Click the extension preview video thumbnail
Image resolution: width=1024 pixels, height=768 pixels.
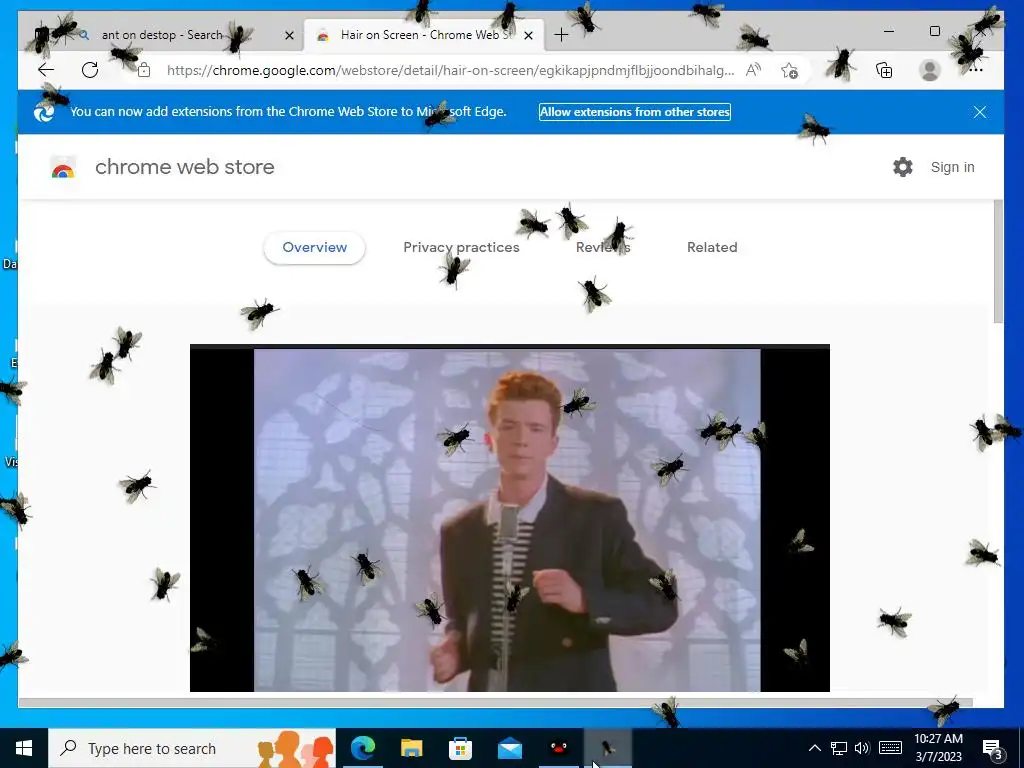click(509, 518)
